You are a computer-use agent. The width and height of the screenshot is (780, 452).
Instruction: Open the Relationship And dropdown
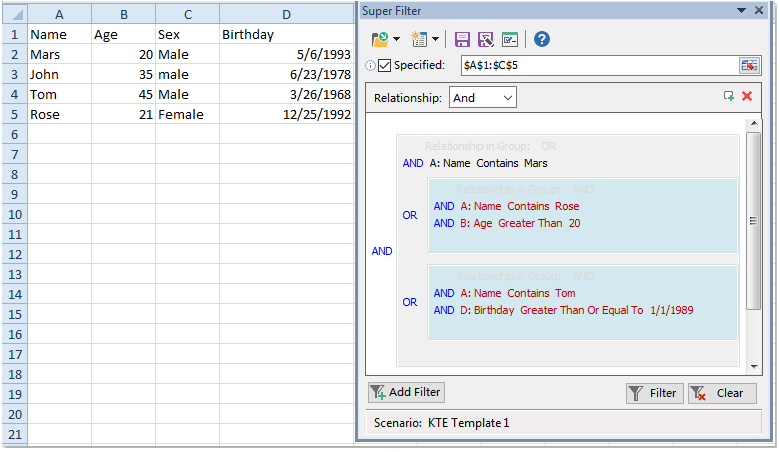(483, 97)
